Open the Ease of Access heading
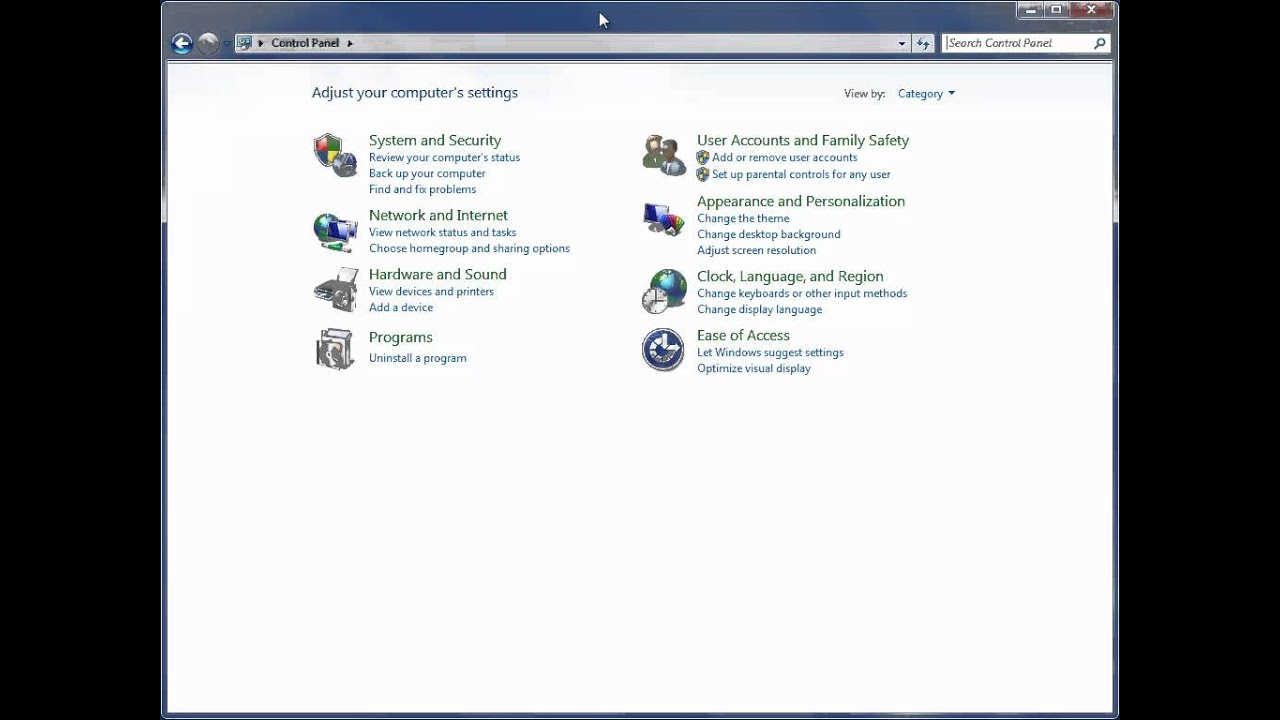Viewport: 1280px width, 720px height. [743, 335]
